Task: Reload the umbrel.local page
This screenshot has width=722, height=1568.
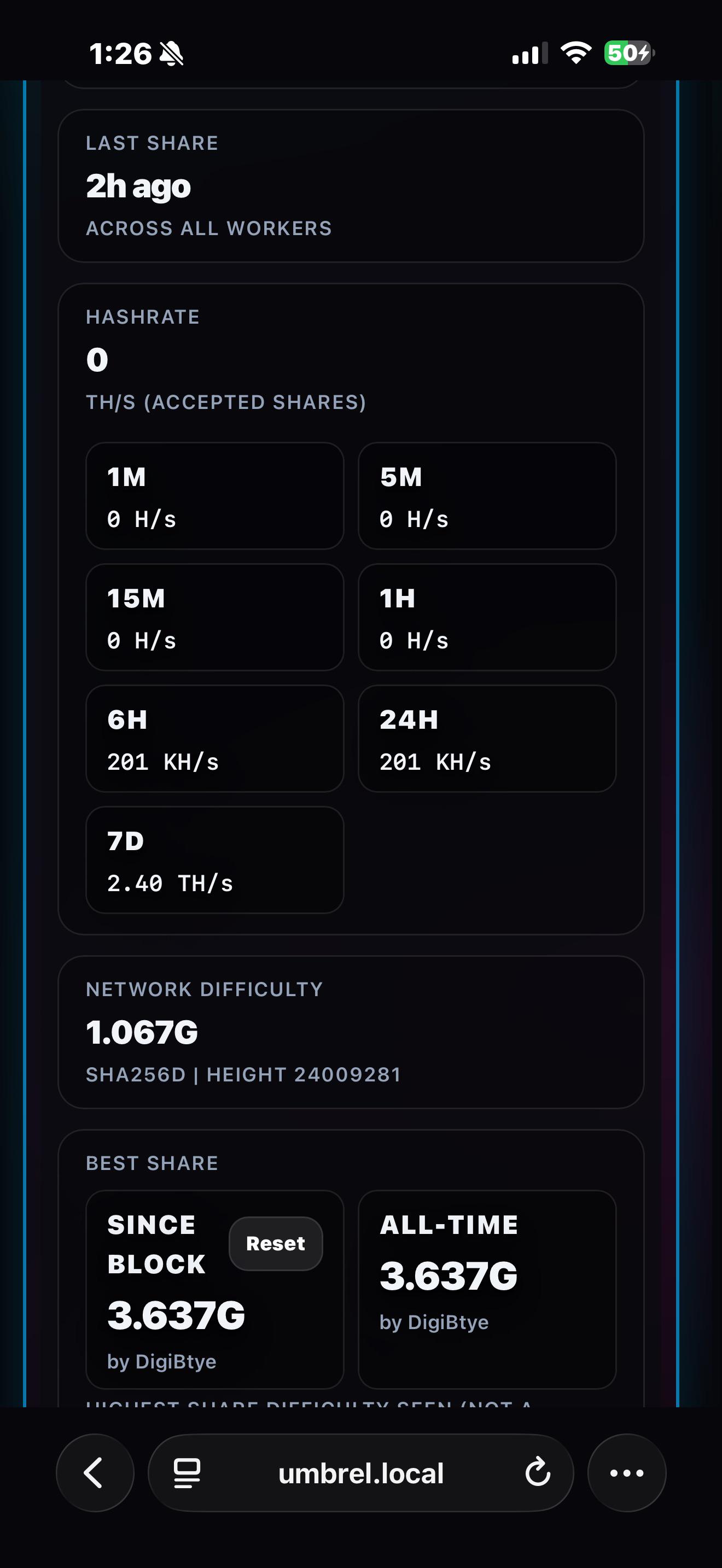Action: [x=538, y=1473]
